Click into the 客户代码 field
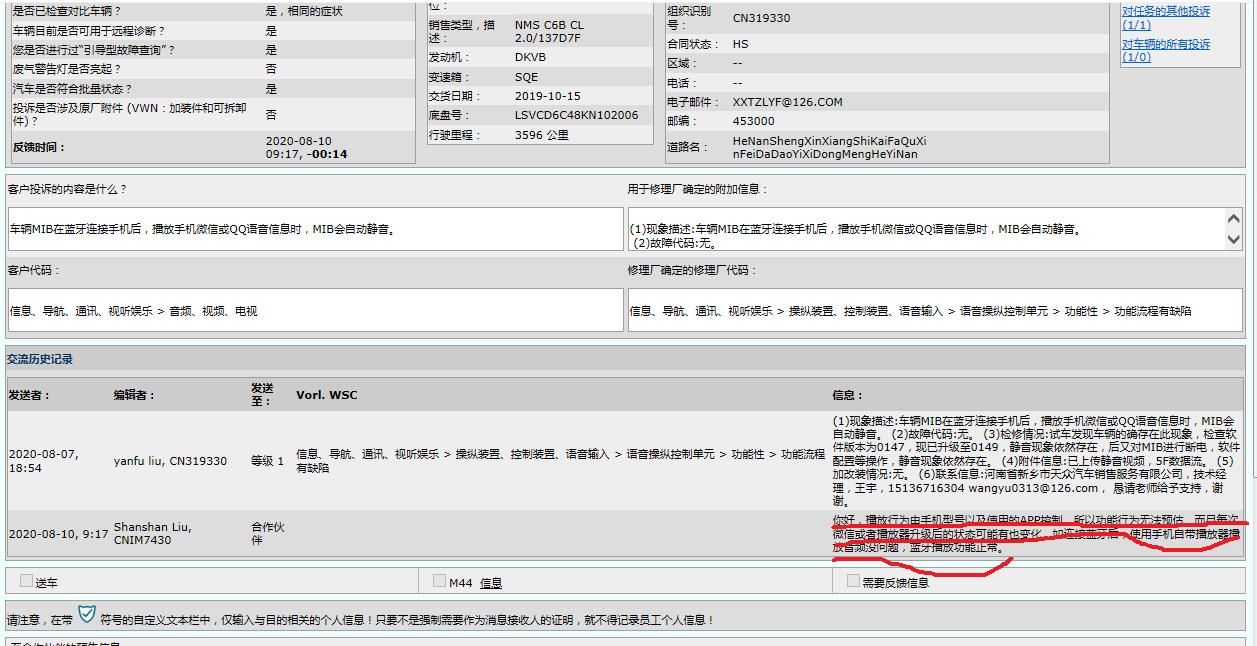Viewport: 1257px width, 646px height. point(315,311)
